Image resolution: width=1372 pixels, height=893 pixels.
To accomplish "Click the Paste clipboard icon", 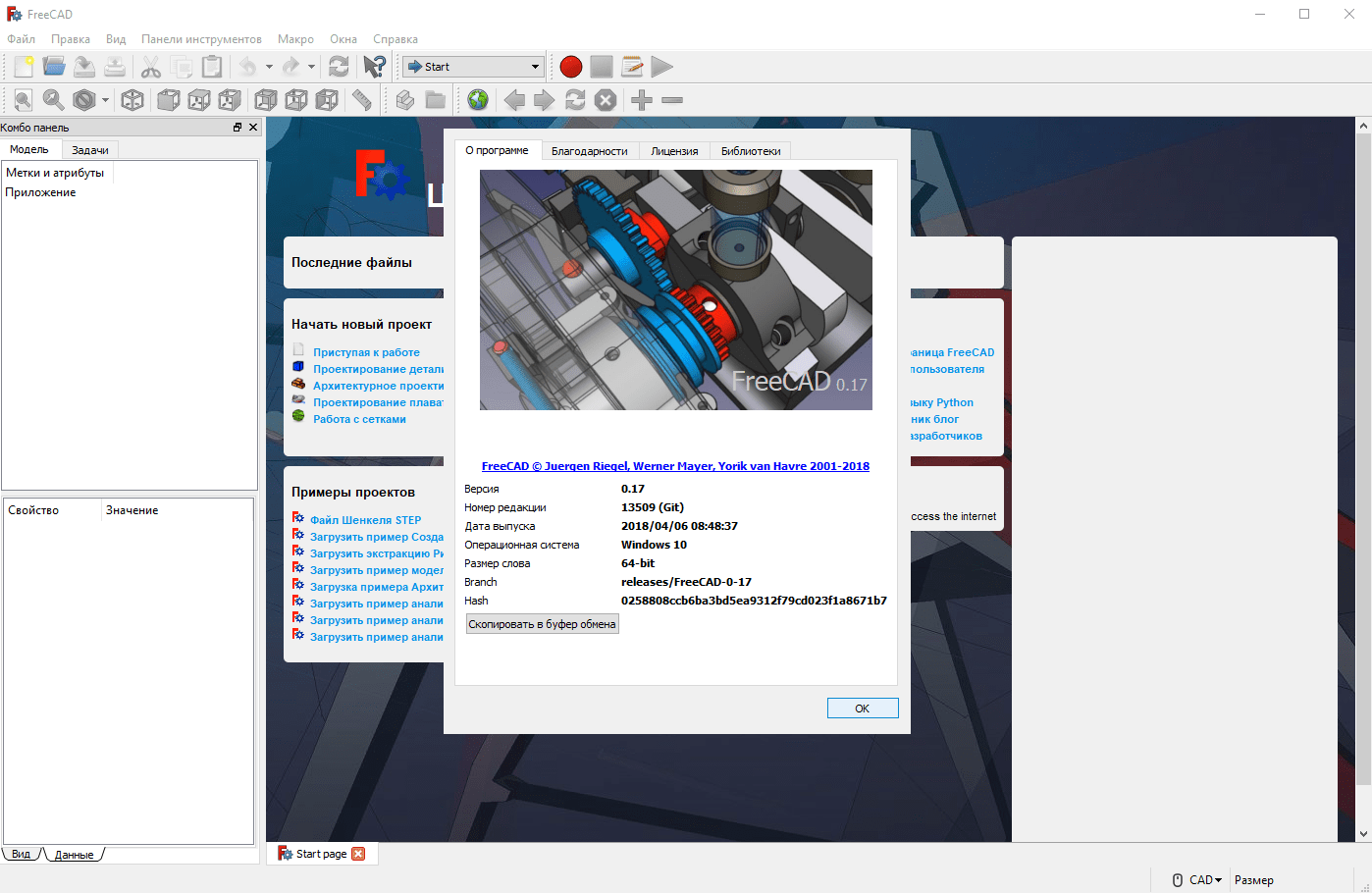I will [211, 67].
